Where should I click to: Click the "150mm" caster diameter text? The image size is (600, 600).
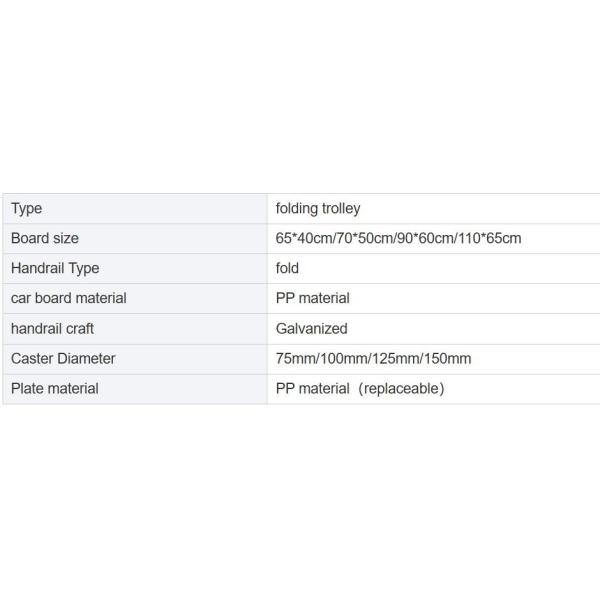[x=449, y=359]
